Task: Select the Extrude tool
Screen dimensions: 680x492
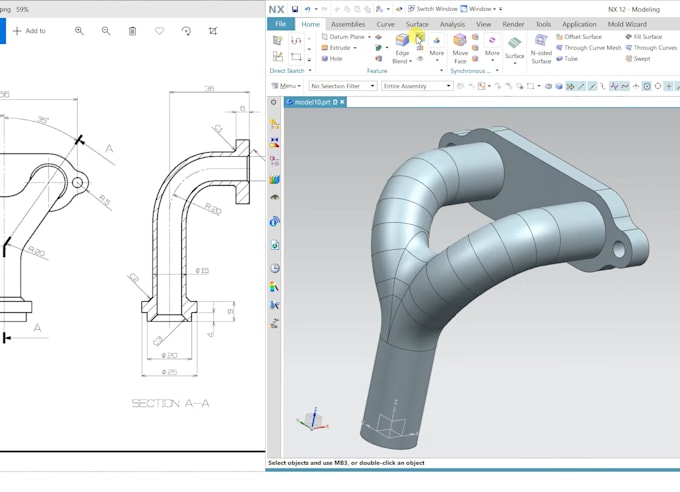Action: click(x=336, y=48)
